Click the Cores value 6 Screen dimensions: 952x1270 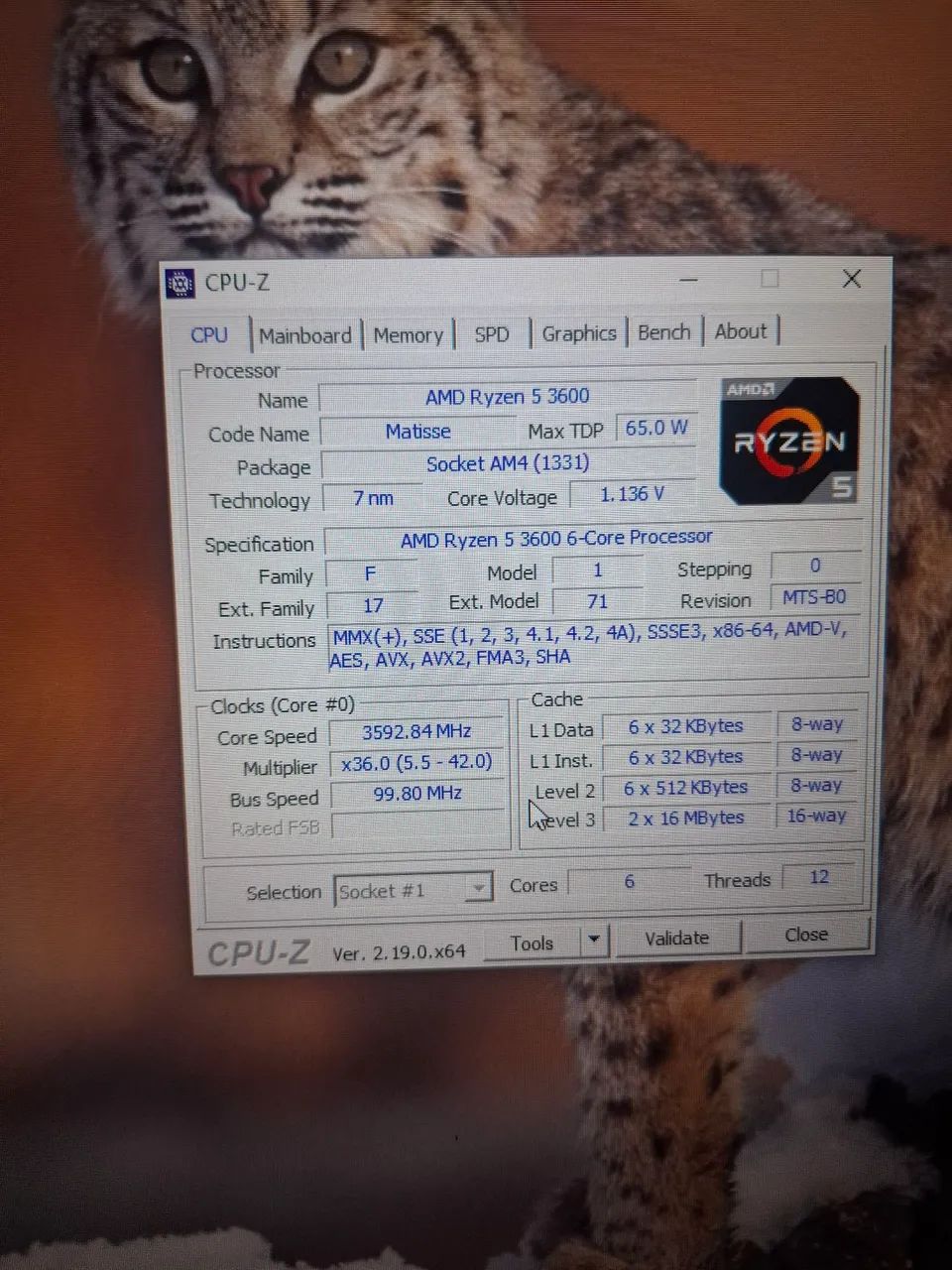629,882
